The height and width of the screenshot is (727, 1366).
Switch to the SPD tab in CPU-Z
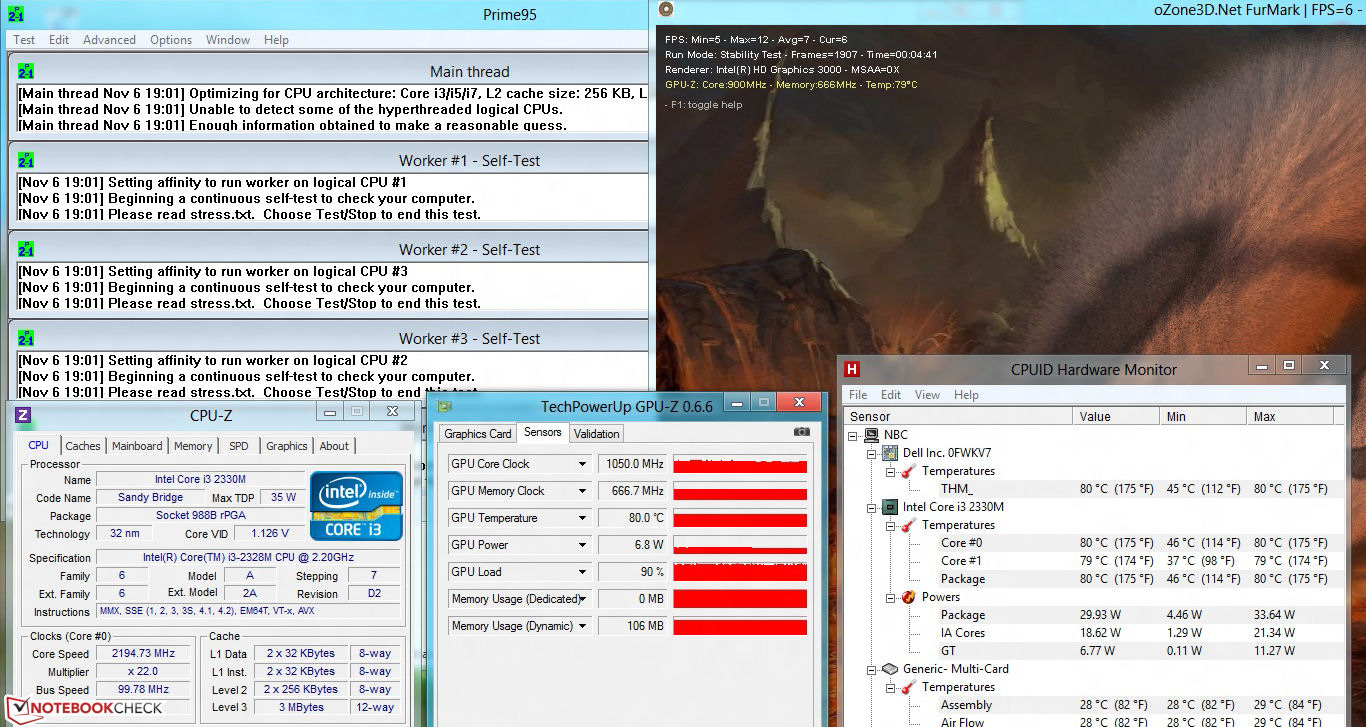(x=239, y=446)
